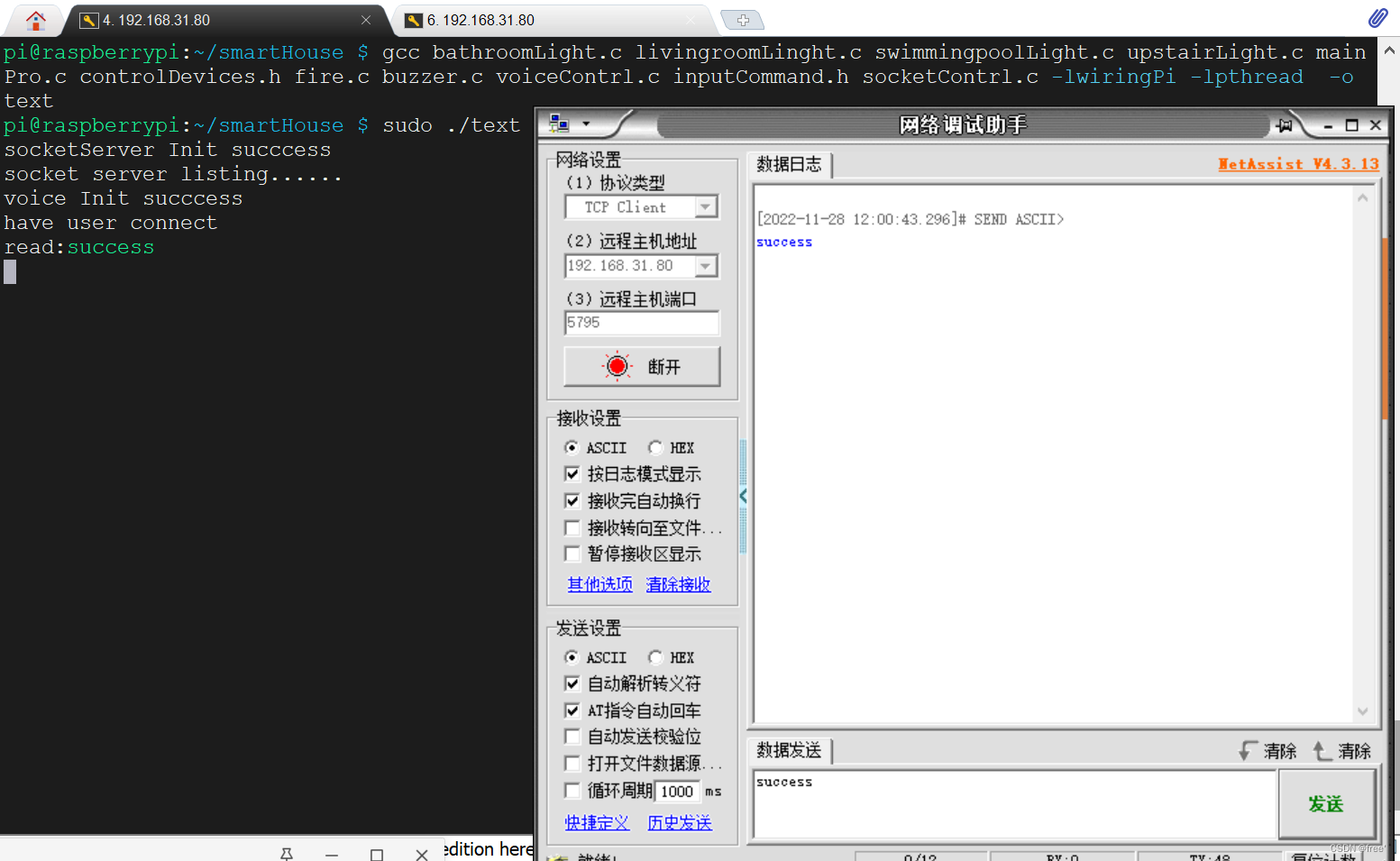
Task: Click 清除接收 link
Action: pos(678,584)
